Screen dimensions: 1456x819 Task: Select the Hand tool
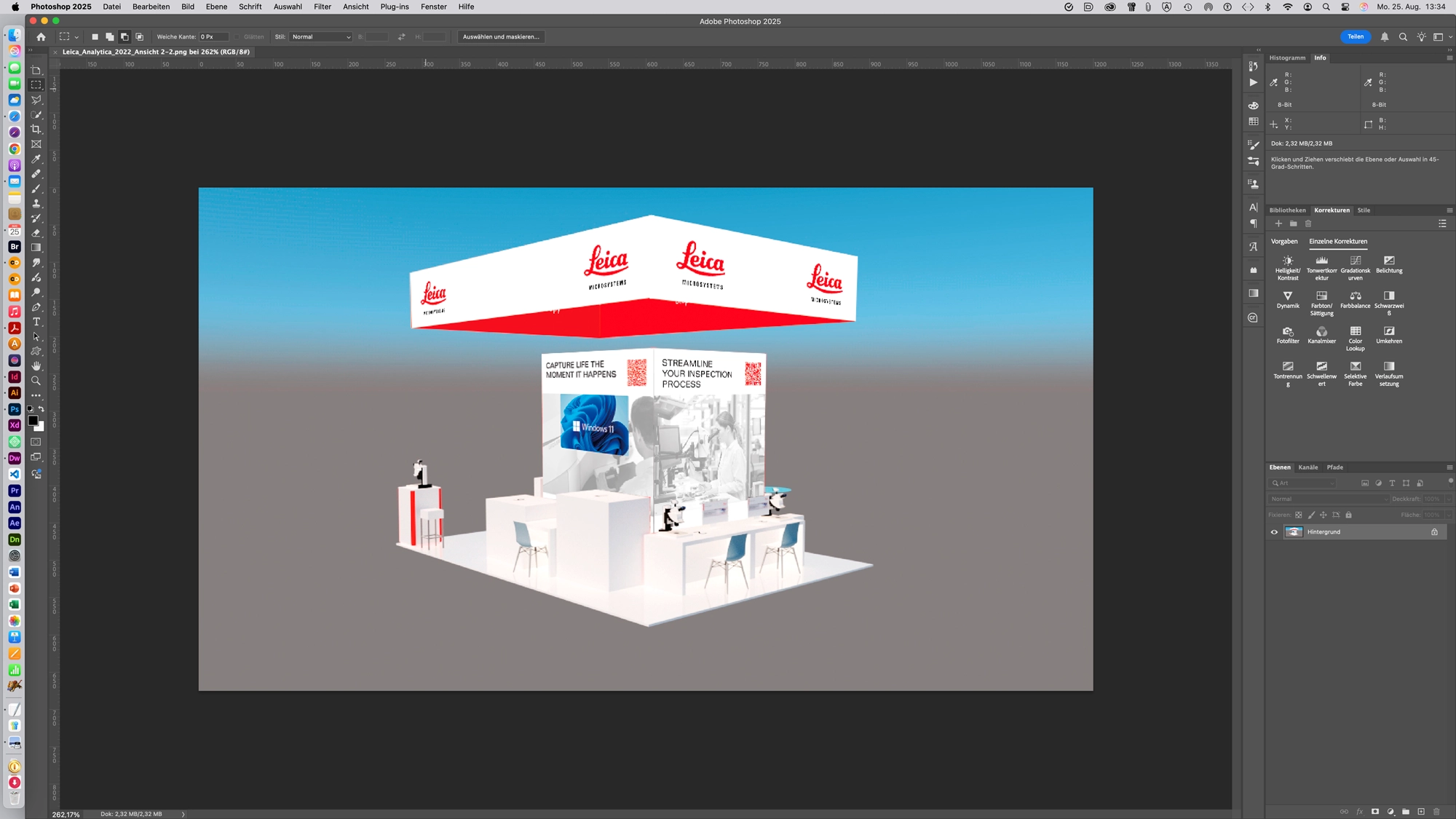36,366
